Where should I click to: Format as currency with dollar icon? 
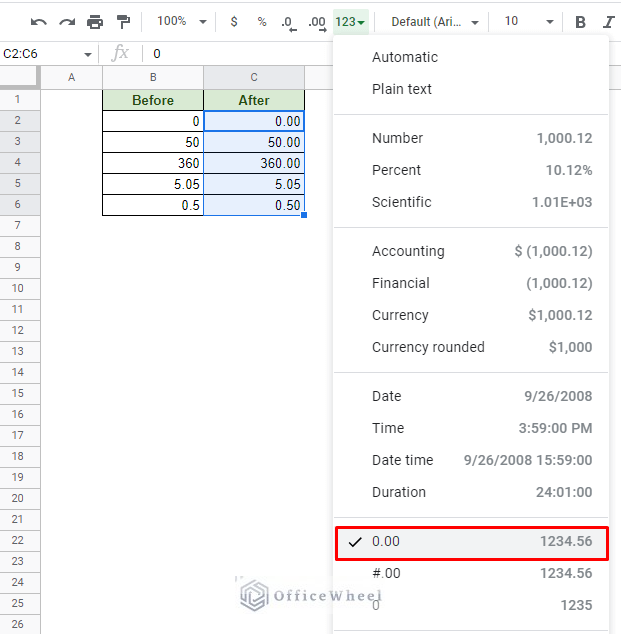[234, 21]
